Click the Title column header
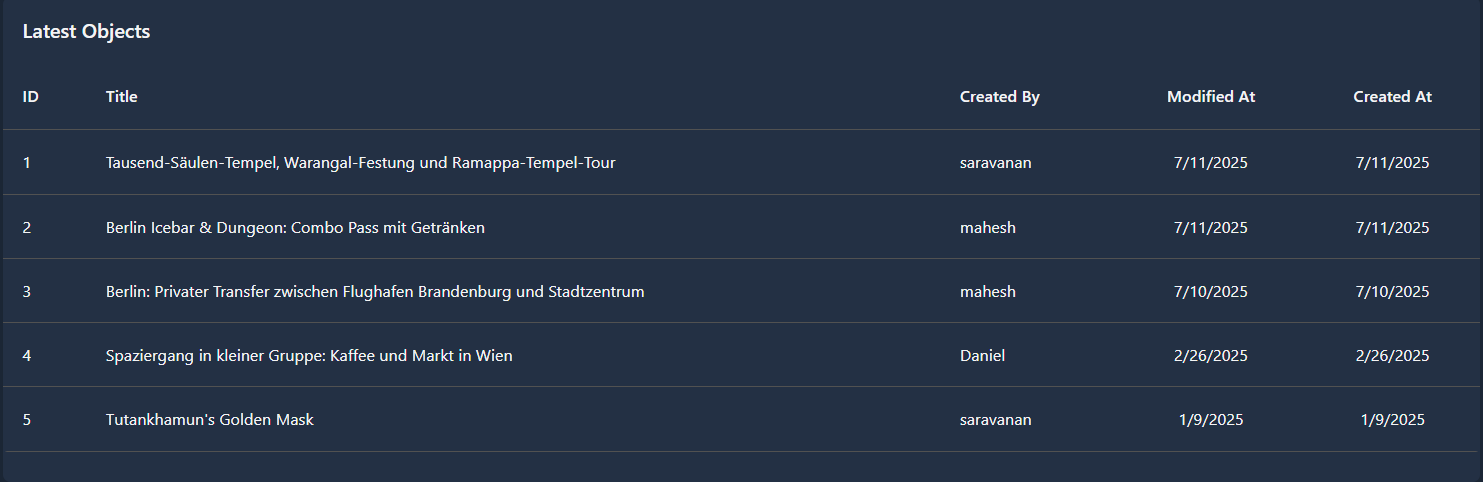This screenshot has width=1483, height=482. tap(122, 97)
